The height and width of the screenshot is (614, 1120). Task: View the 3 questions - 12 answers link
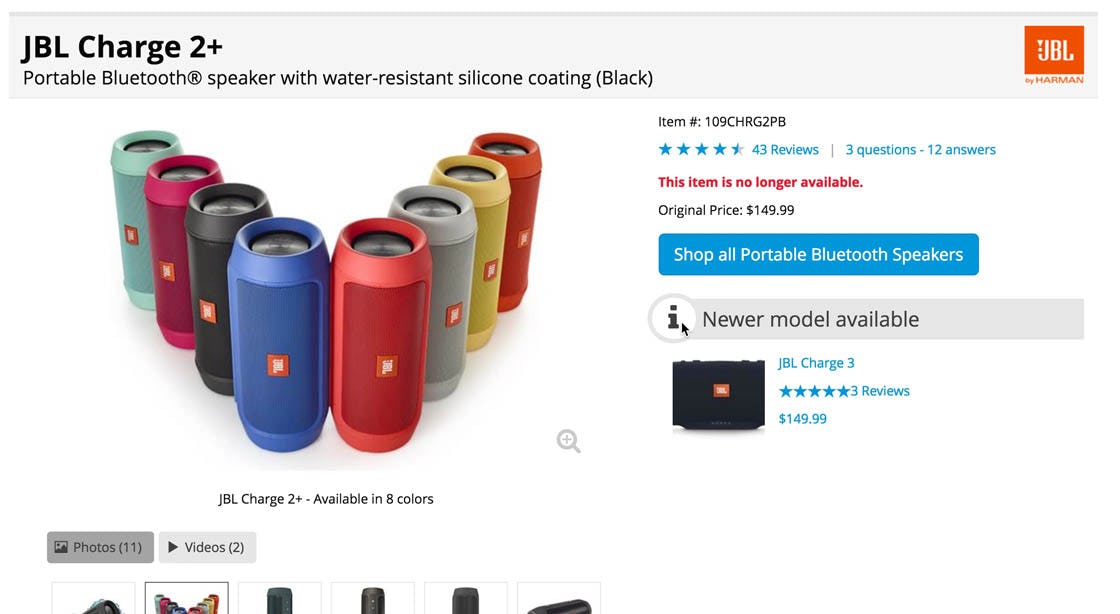pos(920,150)
